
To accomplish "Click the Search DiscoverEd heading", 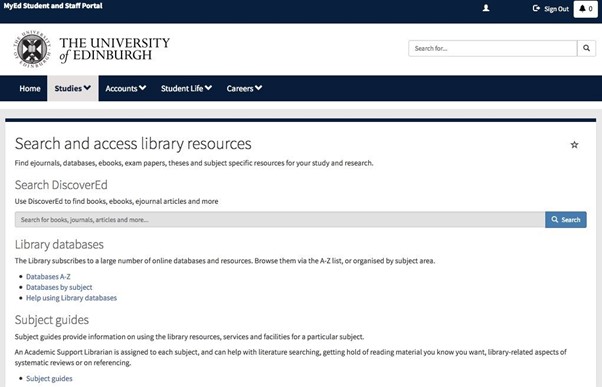I will [61, 185].
